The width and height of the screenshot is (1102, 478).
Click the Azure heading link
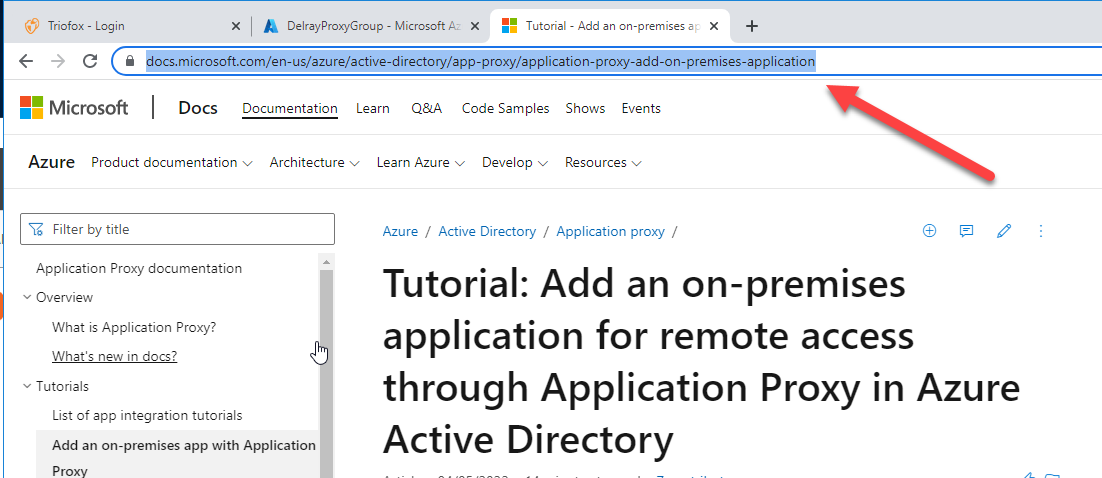click(51, 162)
